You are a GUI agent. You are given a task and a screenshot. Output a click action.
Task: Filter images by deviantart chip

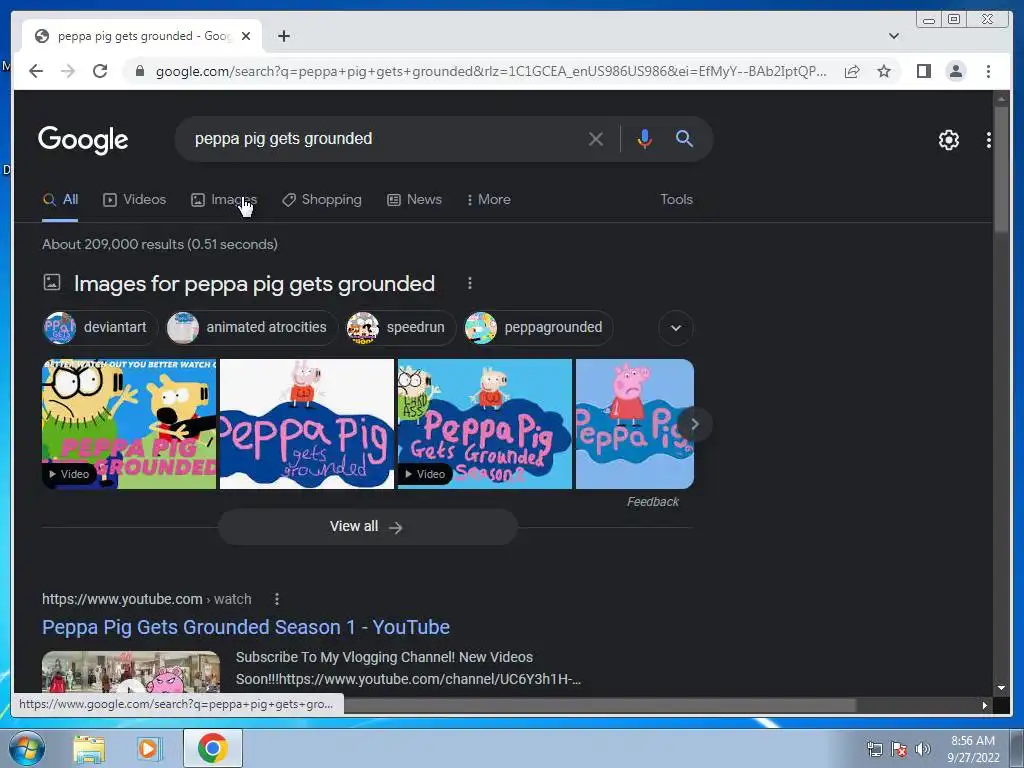[x=100, y=327]
